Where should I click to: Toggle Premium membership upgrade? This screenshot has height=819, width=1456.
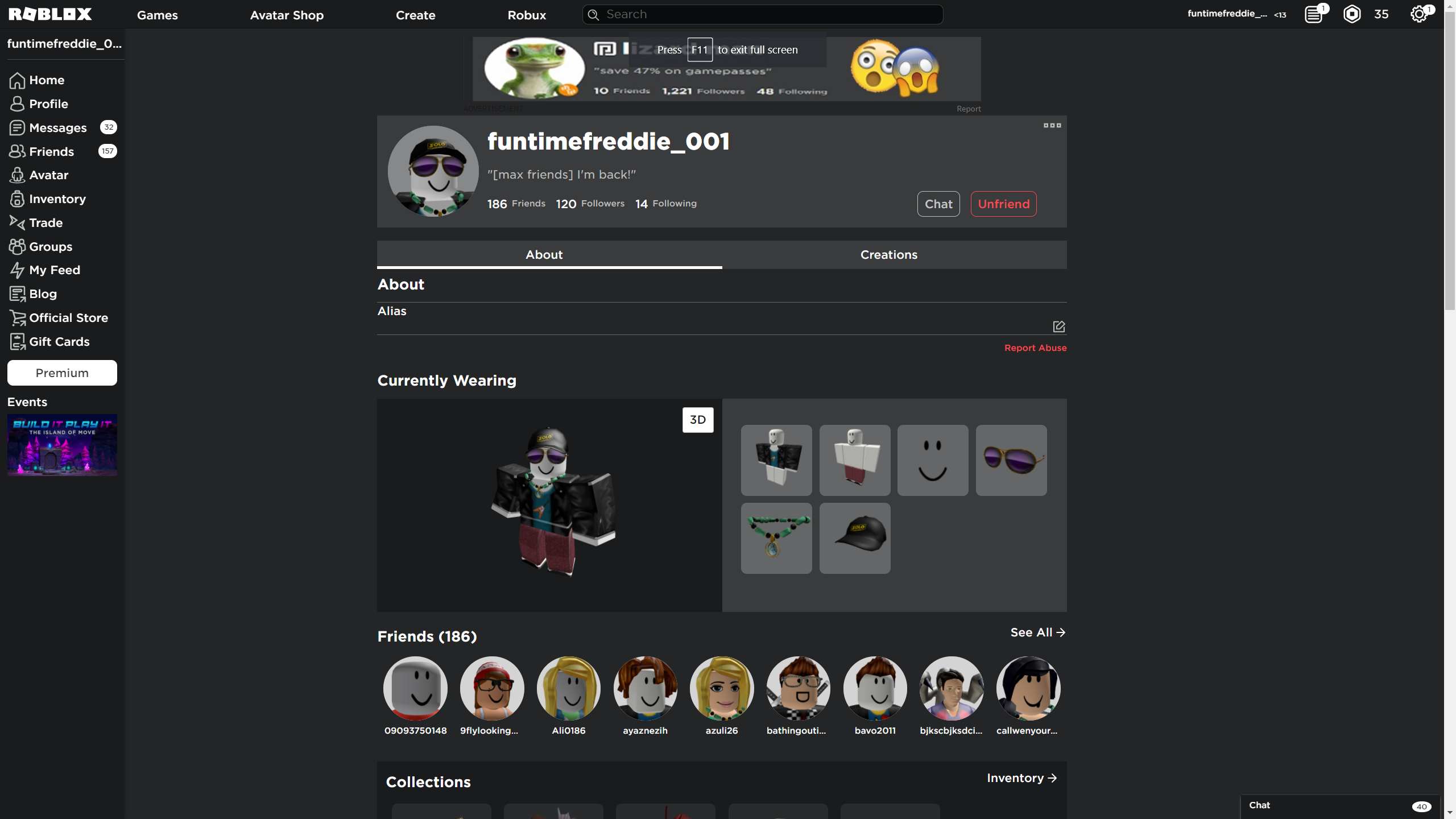point(62,372)
